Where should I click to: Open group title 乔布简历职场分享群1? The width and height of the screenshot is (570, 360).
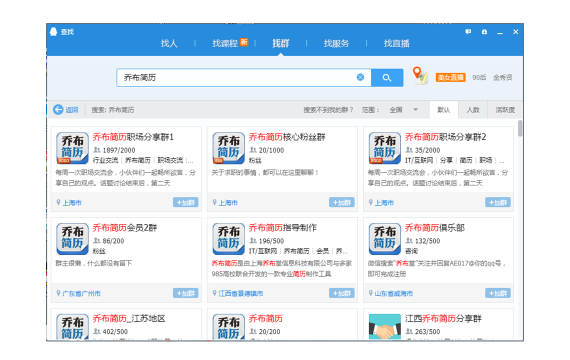pyautogui.click(x=133, y=137)
